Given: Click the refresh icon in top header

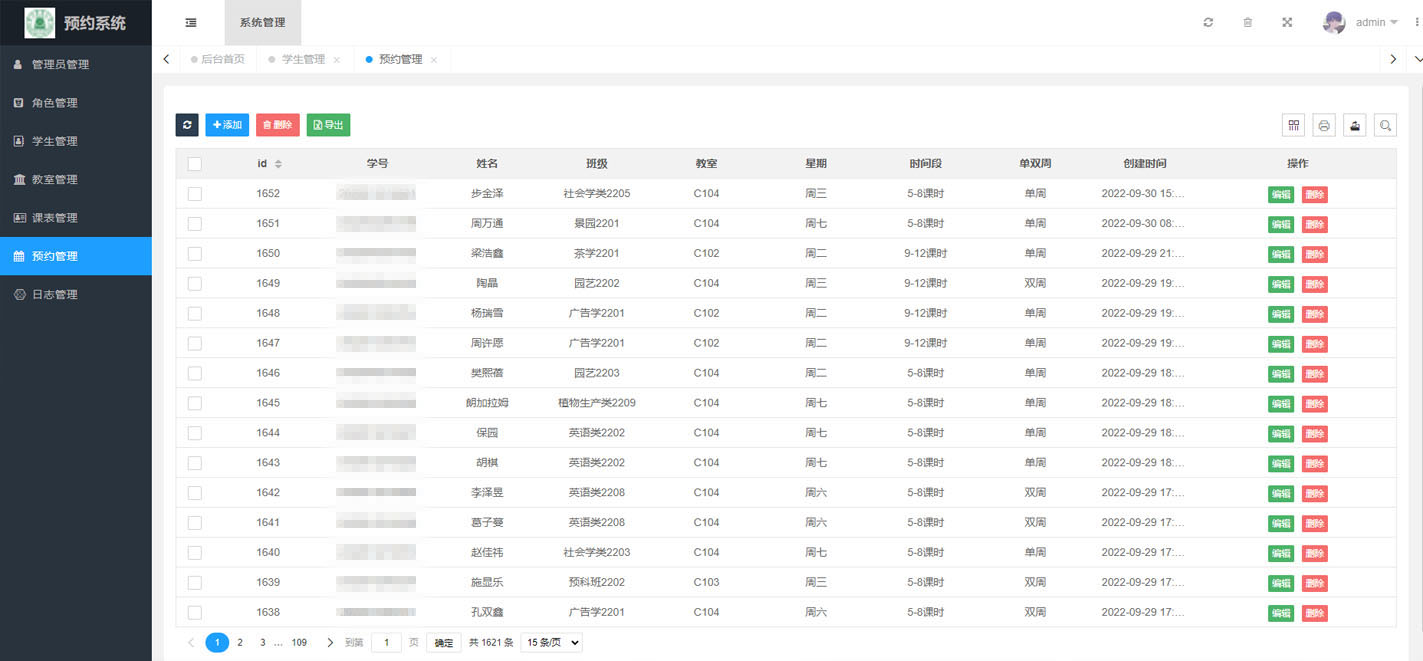Looking at the screenshot, I should tap(1208, 23).
